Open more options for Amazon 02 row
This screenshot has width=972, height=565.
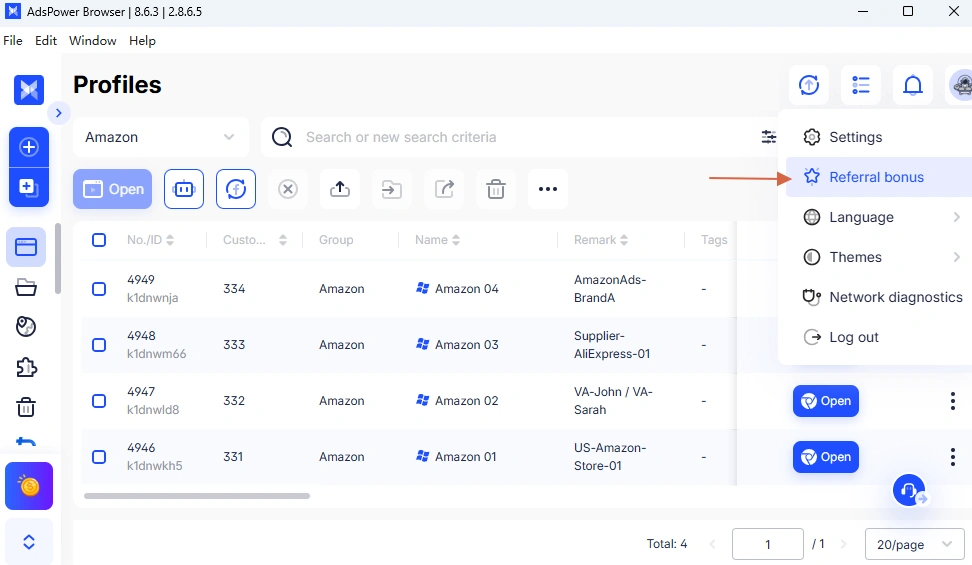(x=953, y=401)
